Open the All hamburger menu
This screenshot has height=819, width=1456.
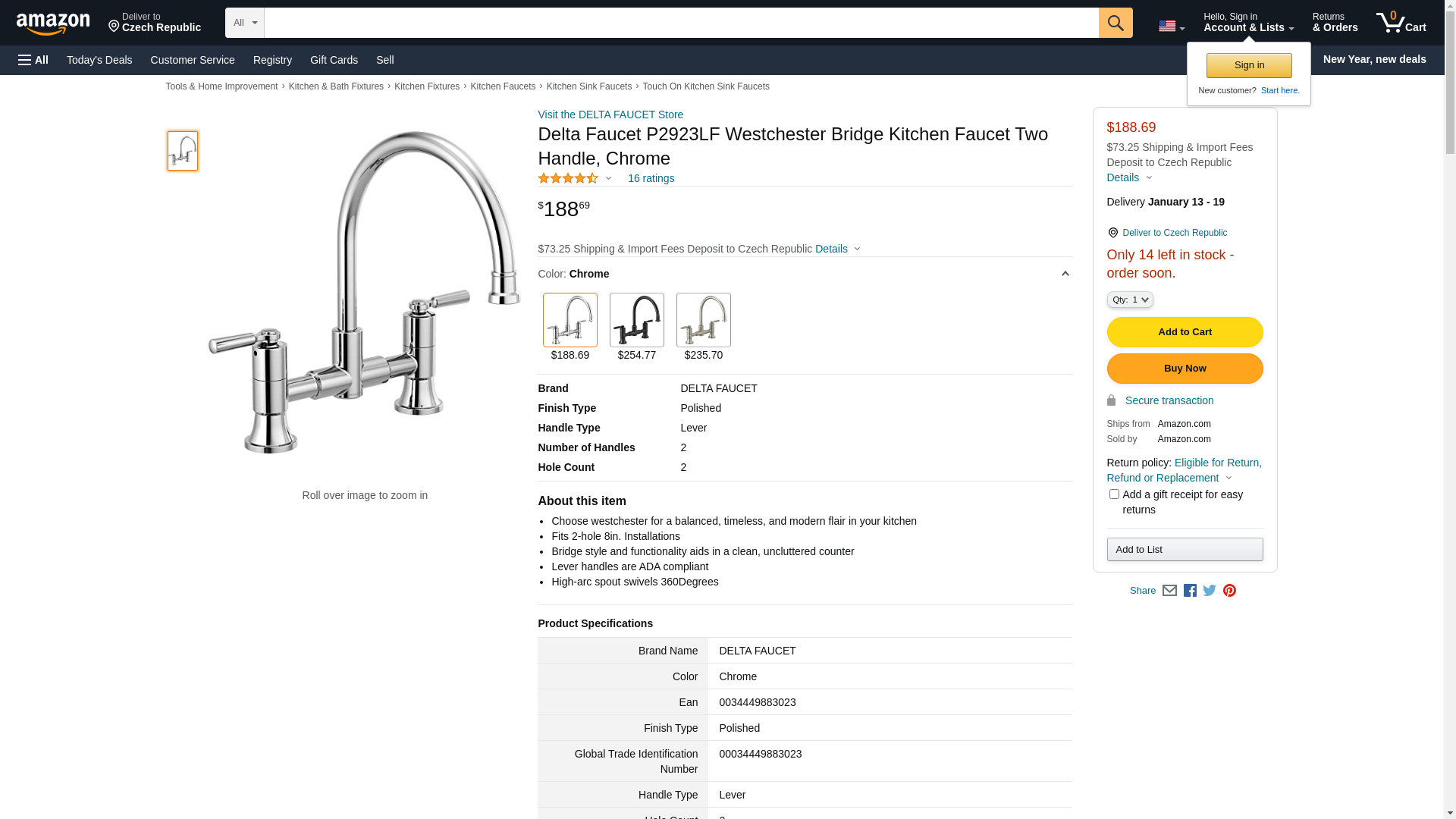pyautogui.click(x=33, y=60)
